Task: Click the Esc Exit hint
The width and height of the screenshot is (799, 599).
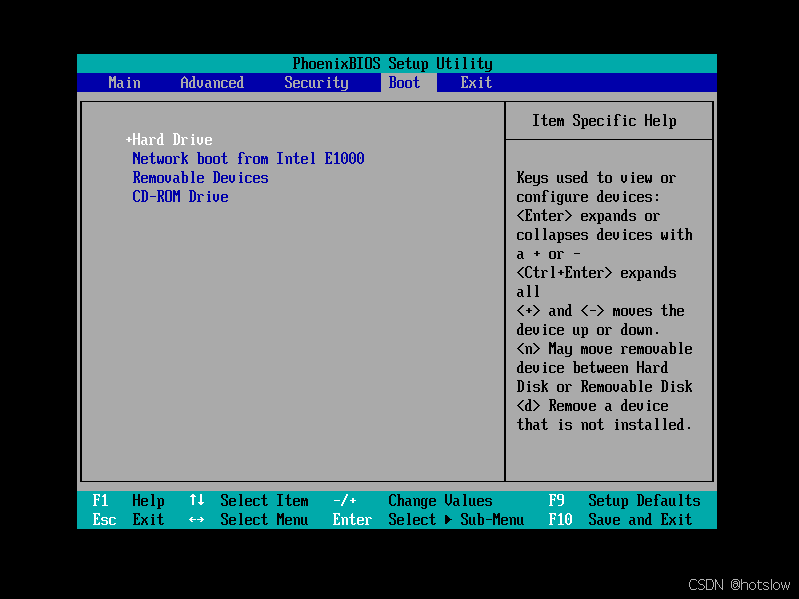Action: 128,520
